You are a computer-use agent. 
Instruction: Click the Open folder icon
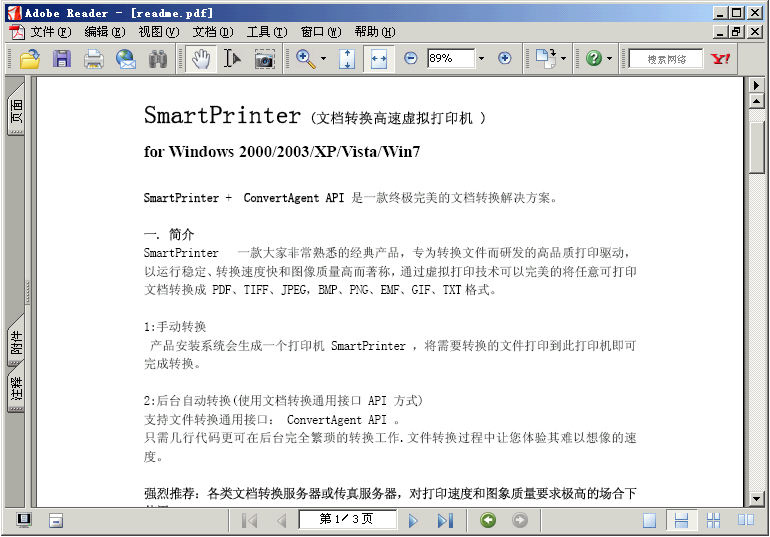point(30,59)
